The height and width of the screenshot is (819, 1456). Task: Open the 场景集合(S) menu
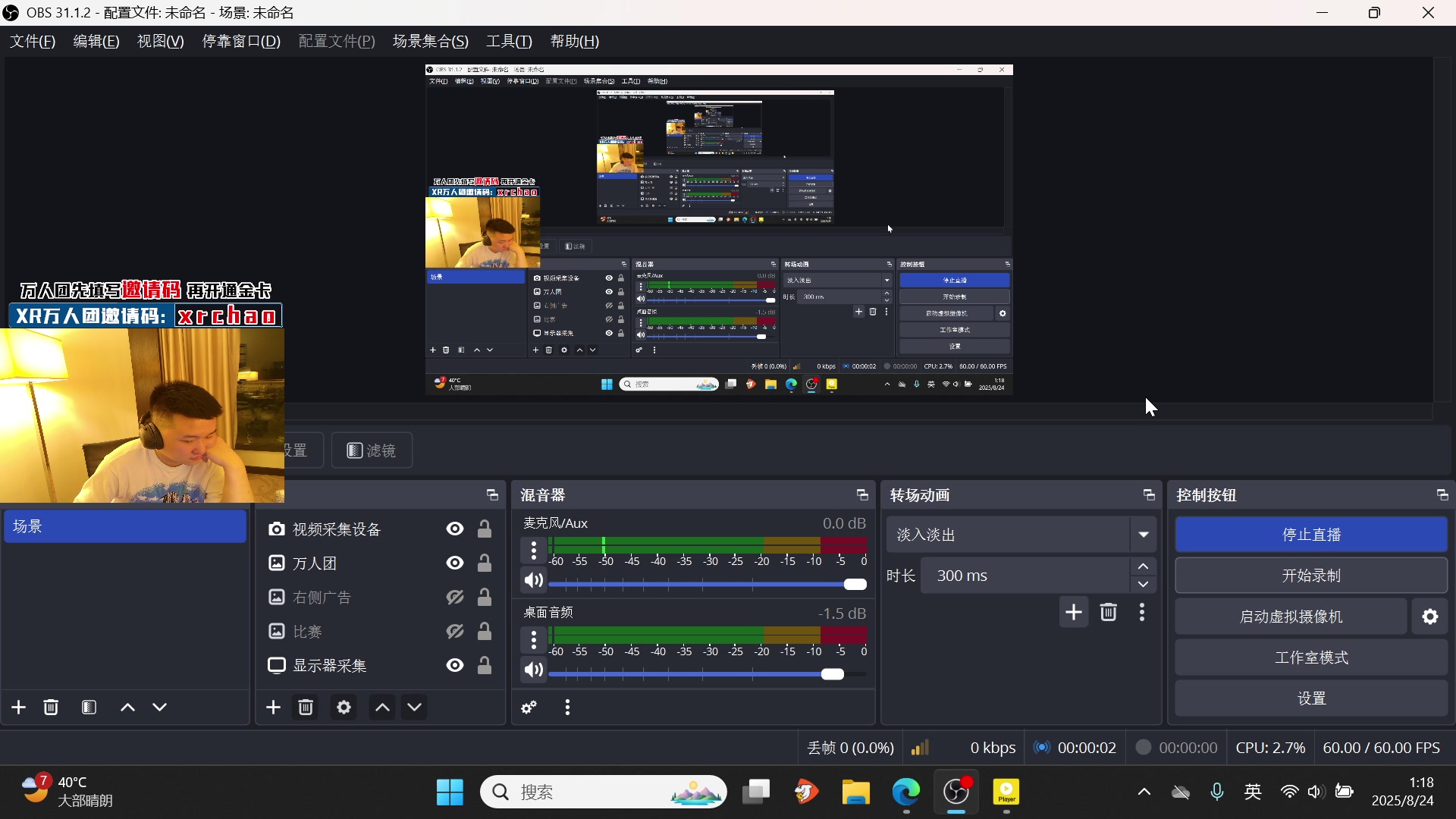click(x=431, y=42)
